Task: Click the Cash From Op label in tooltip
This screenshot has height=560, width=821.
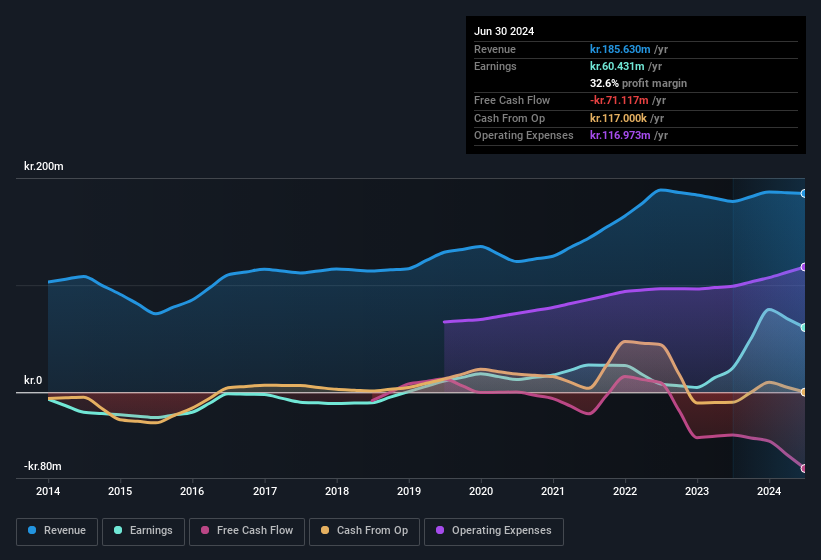Action: (x=509, y=118)
